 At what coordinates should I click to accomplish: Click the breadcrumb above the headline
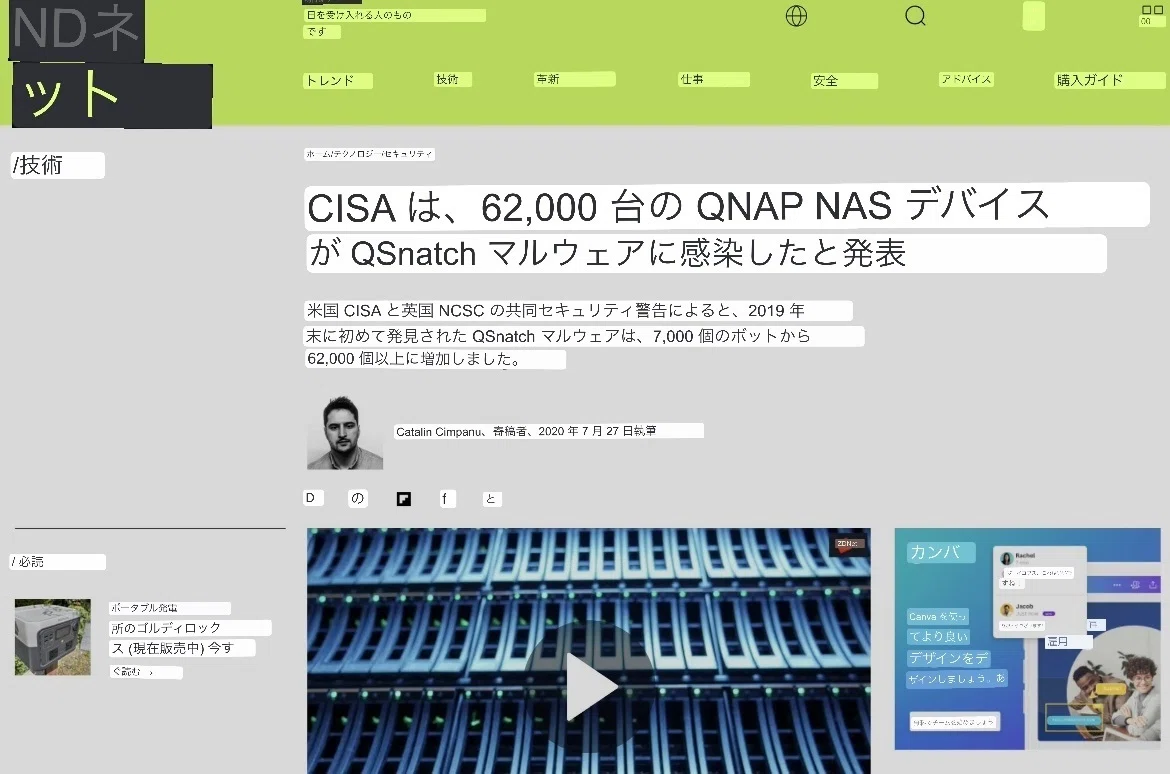coord(369,154)
